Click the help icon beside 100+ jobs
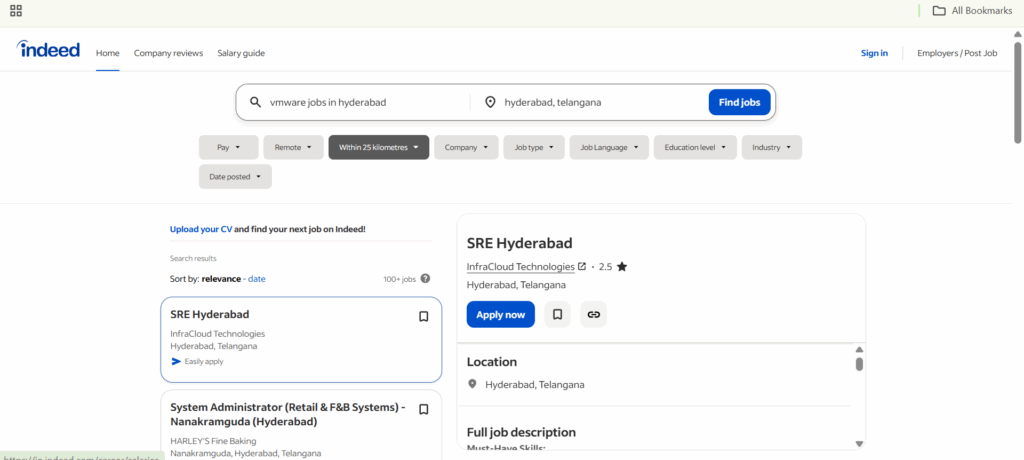 tap(425, 279)
